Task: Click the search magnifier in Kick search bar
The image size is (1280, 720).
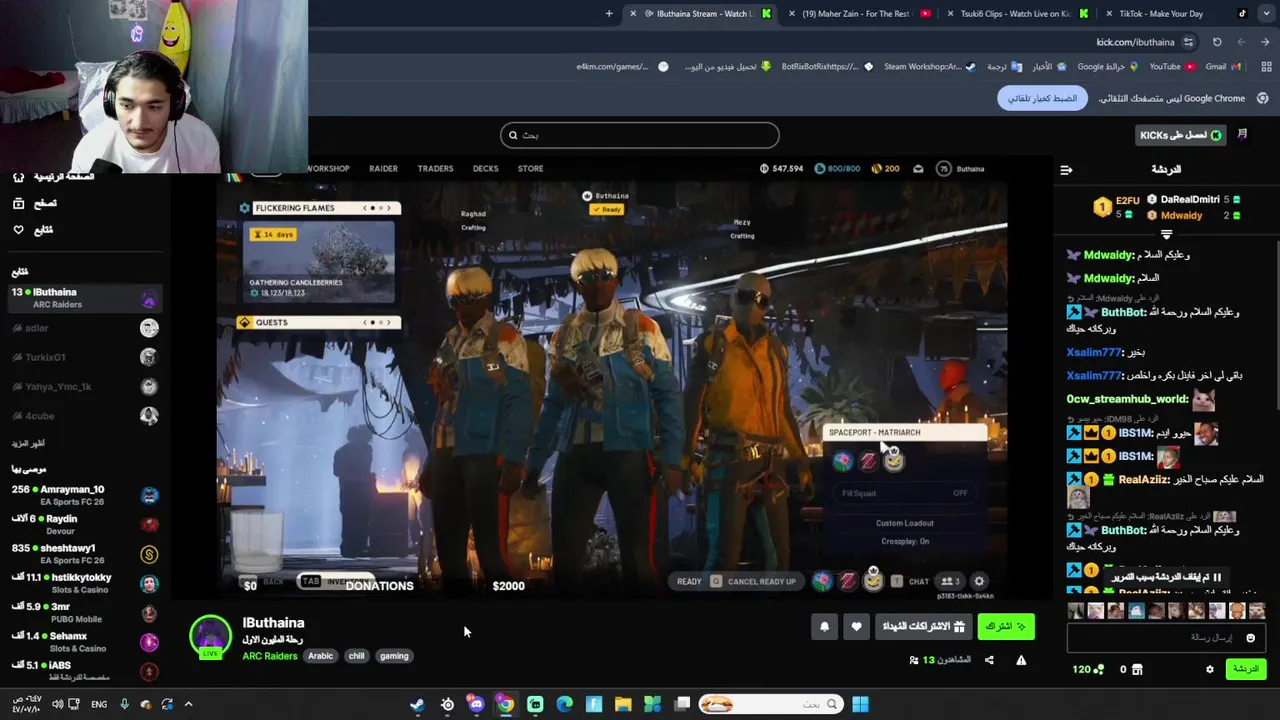Action: point(513,135)
